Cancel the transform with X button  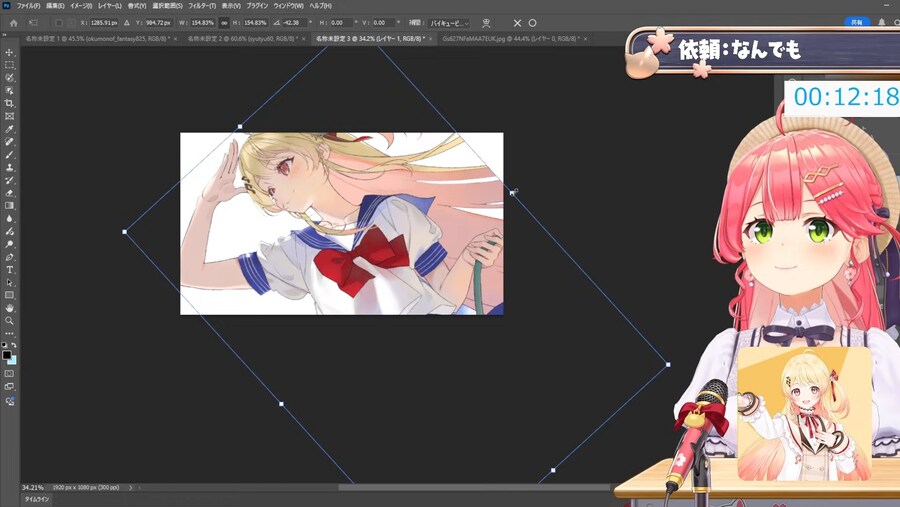coord(517,23)
